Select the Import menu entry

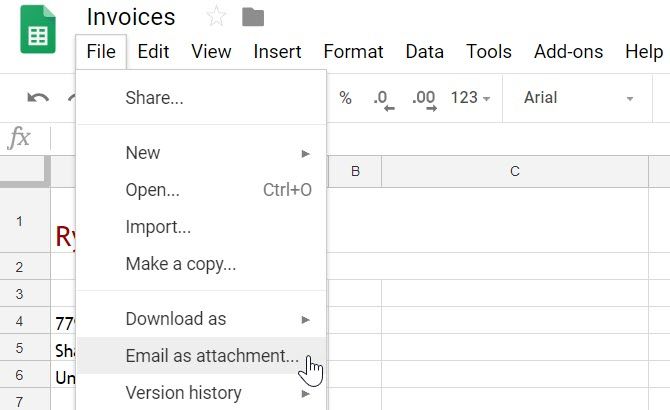point(158,227)
